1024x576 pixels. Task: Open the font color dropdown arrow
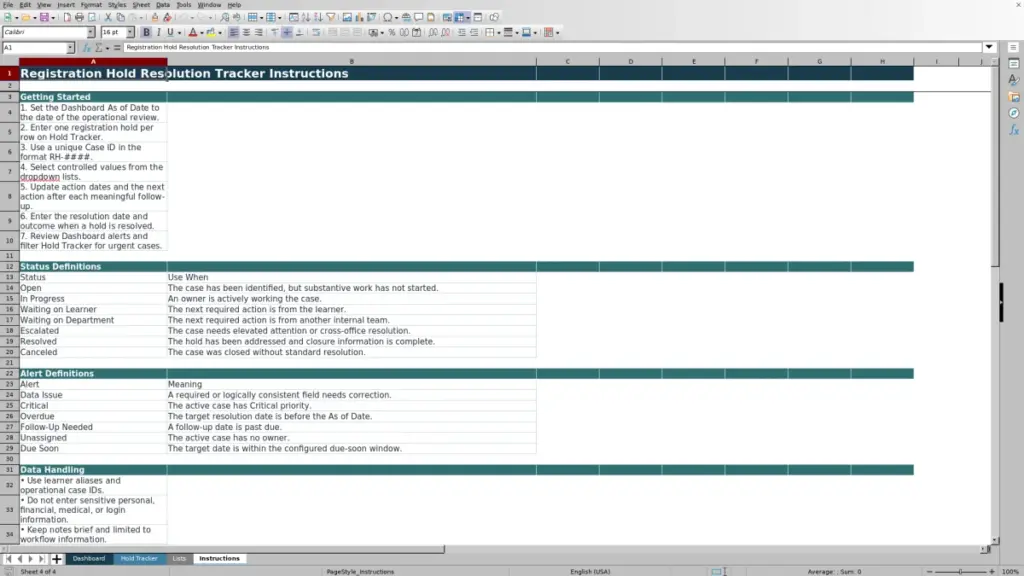click(202, 33)
